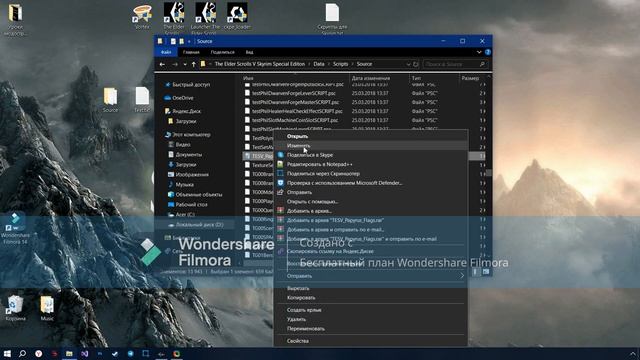640x360 pixels.
Task: Navigate to The Elder Scrolls V Skyrim Special Edition breadcrumb
Action: pyautogui.click(x=260, y=64)
